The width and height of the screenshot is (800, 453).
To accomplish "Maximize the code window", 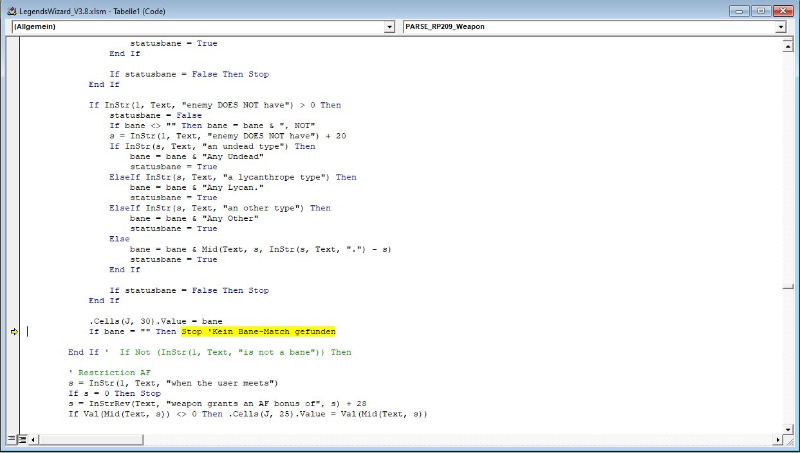I will click(761, 11).
